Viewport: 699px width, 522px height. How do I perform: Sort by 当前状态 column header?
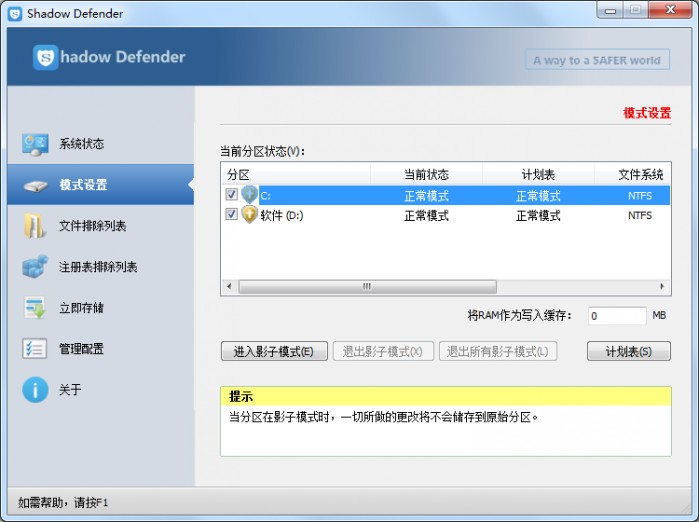pos(426,174)
